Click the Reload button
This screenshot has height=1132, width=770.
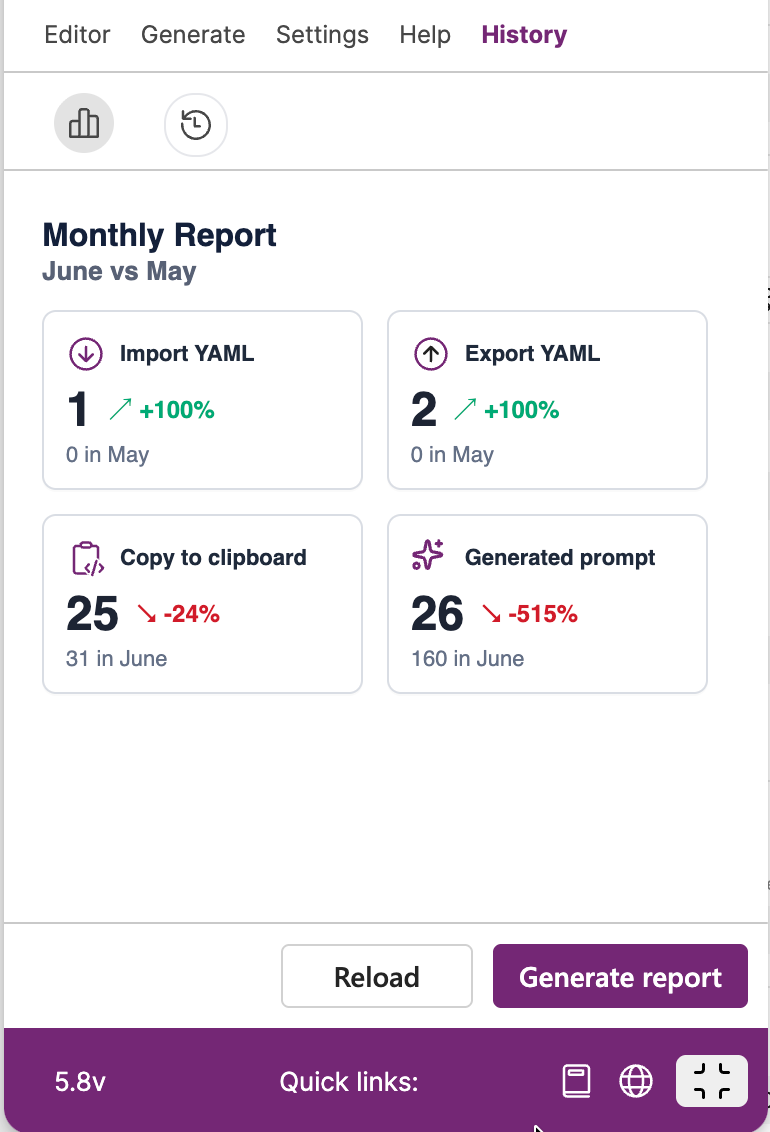coord(377,976)
